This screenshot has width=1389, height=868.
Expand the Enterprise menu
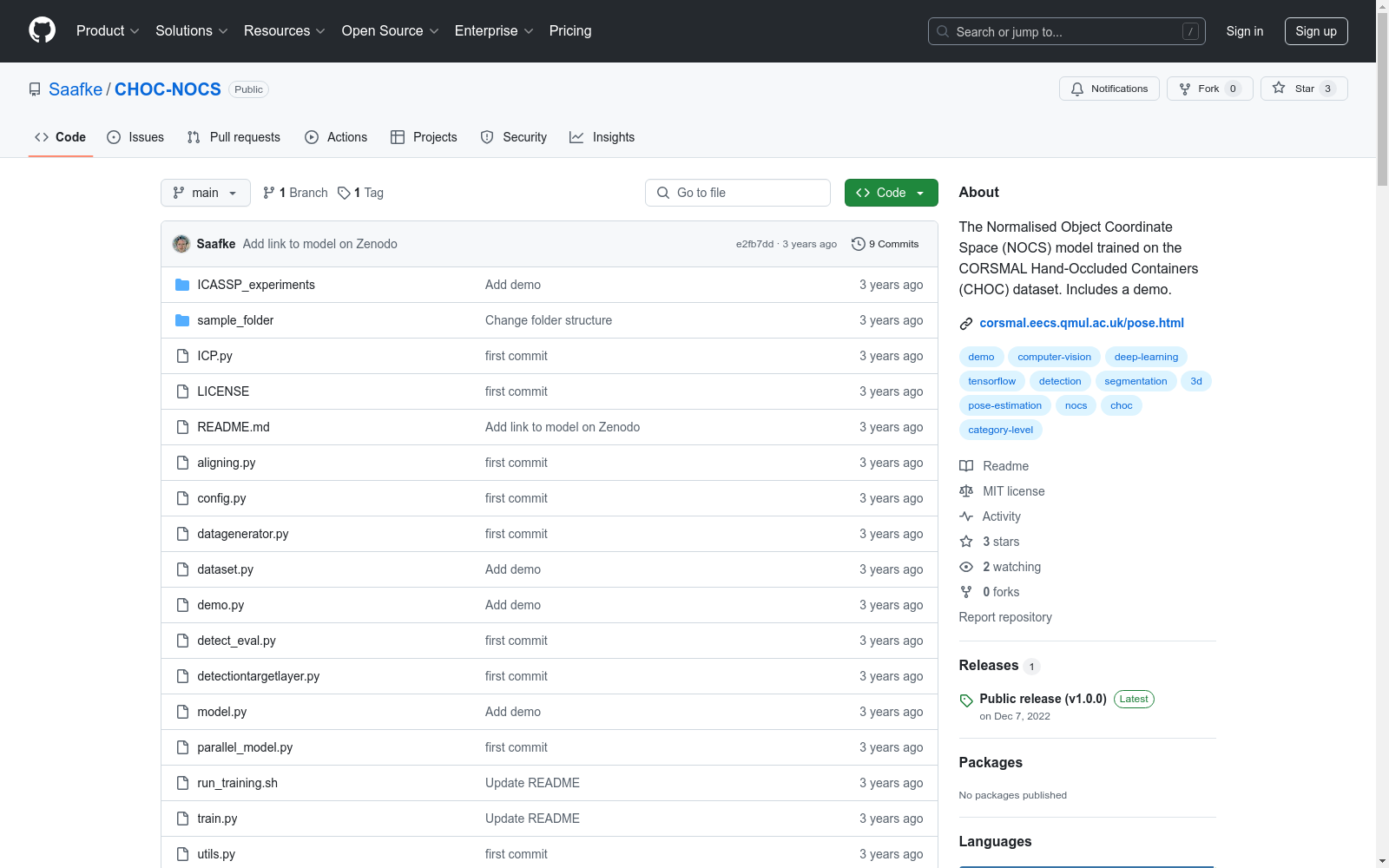[x=494, y=30]
